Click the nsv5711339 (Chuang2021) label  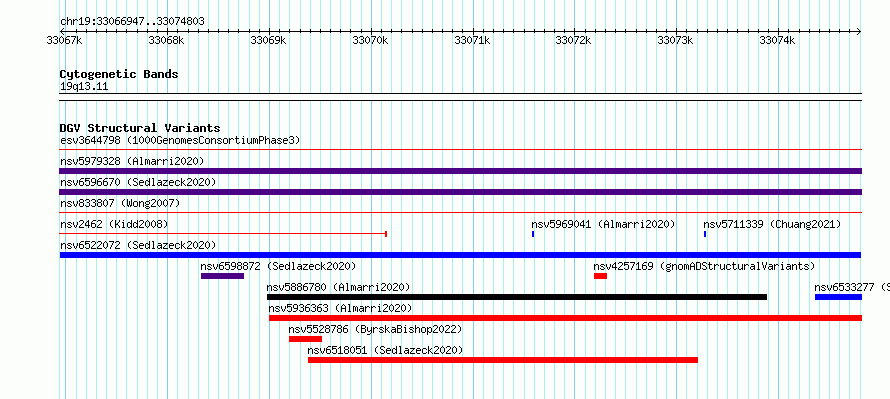pos(772,224)
